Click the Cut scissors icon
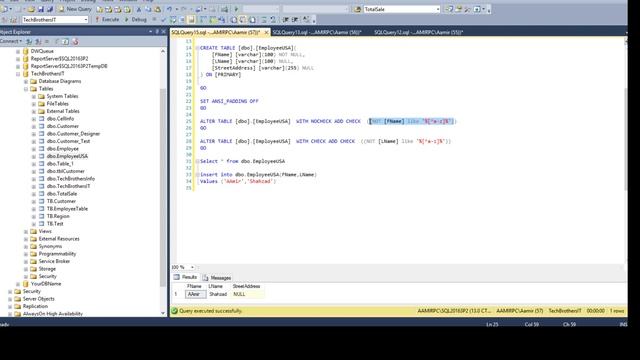The image size is (640, 360). pyautogui.click(x=139, y=9)
